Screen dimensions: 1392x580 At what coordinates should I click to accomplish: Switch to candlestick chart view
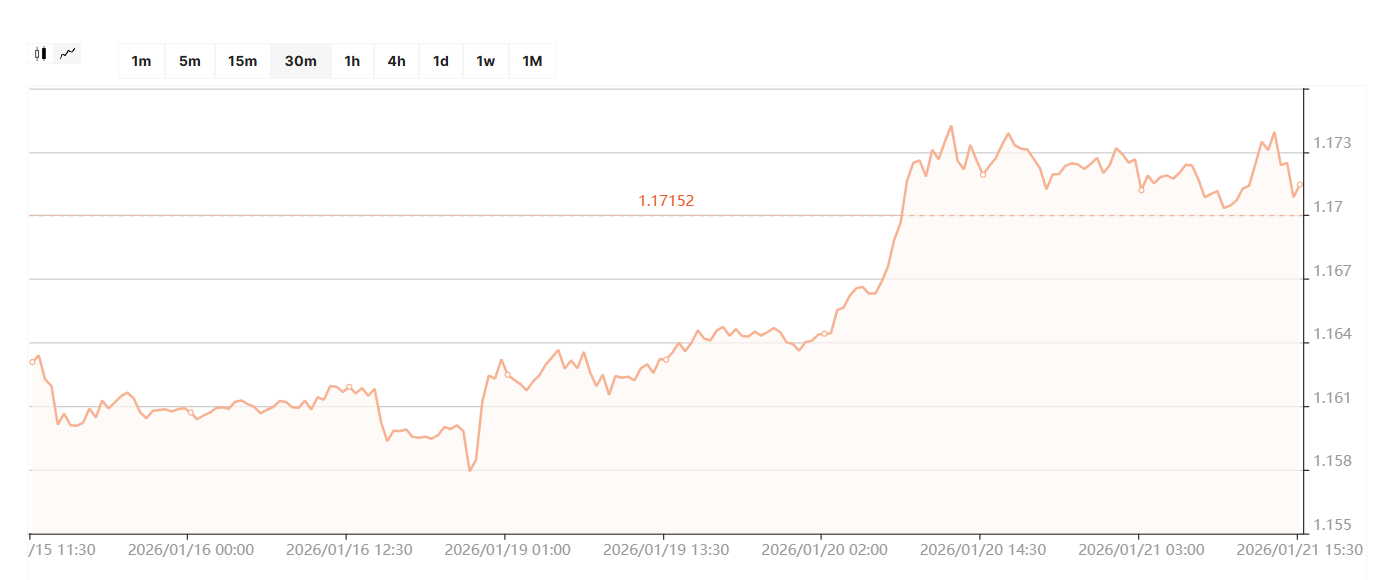(x=41, y=54)
